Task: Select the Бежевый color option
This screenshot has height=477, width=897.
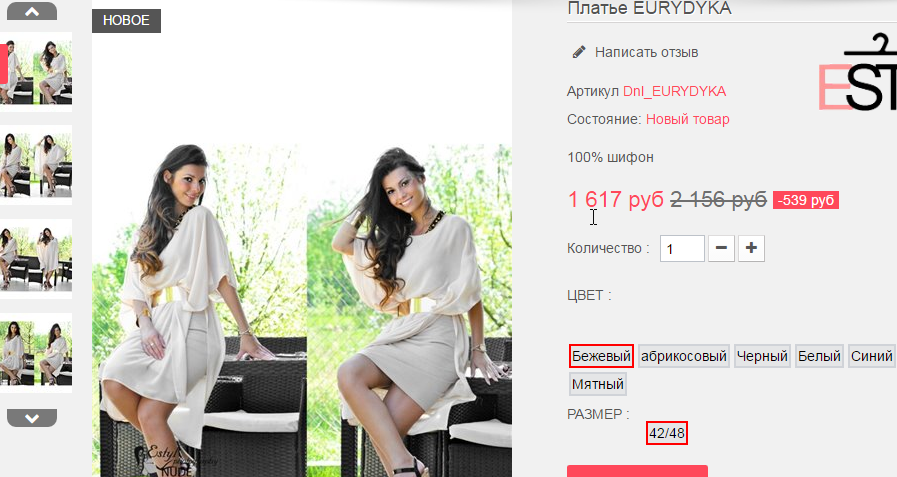Action: tap(601, 356)
